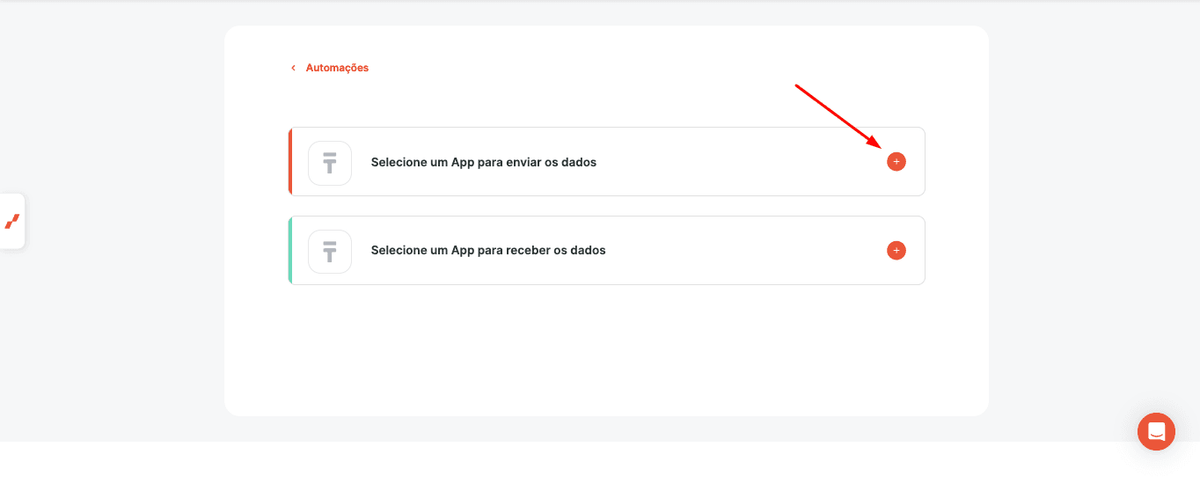Open the chat support widget

[1156, 431]
